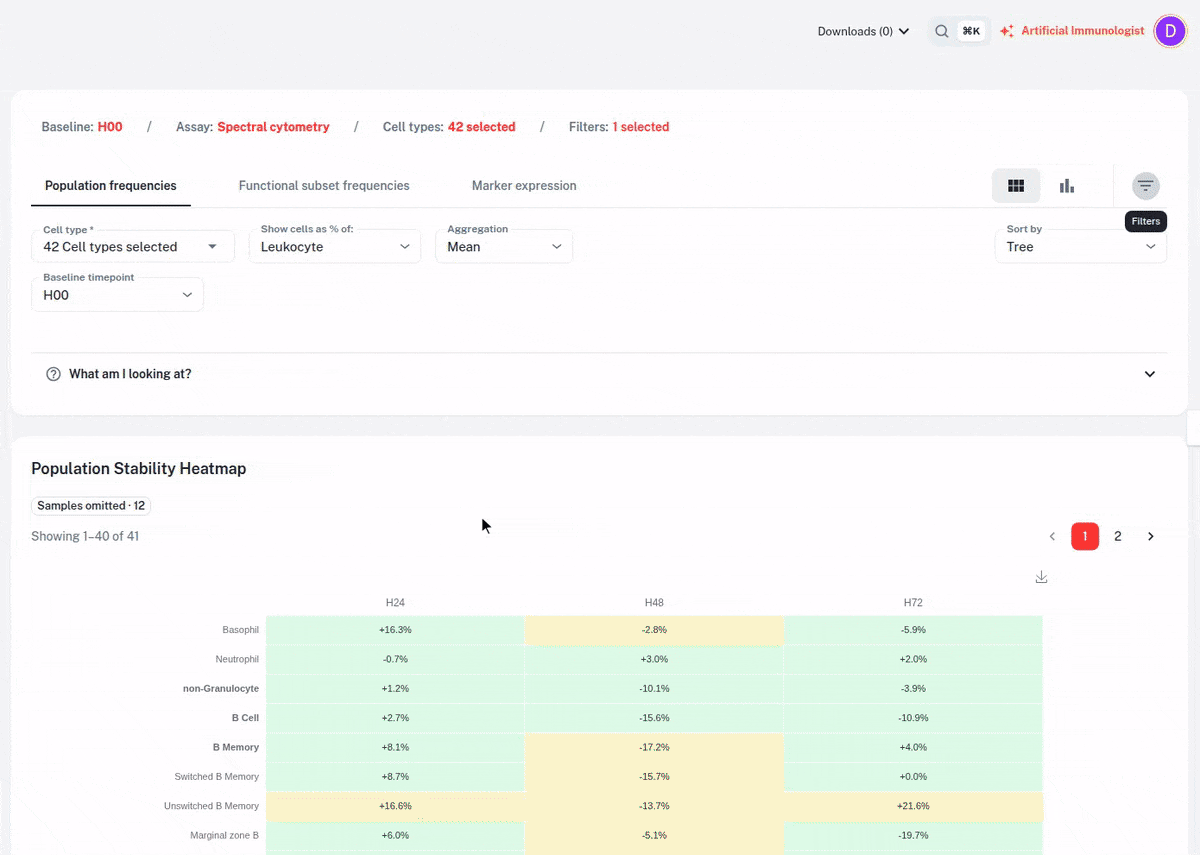Screen dimensions: 1200x855
Task: Click the non-Granulocyte row label
Action: point(221,689)
